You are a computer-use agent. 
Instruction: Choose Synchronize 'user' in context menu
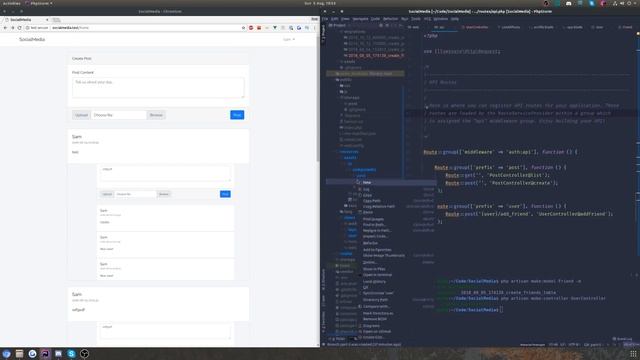coord(396,293)
